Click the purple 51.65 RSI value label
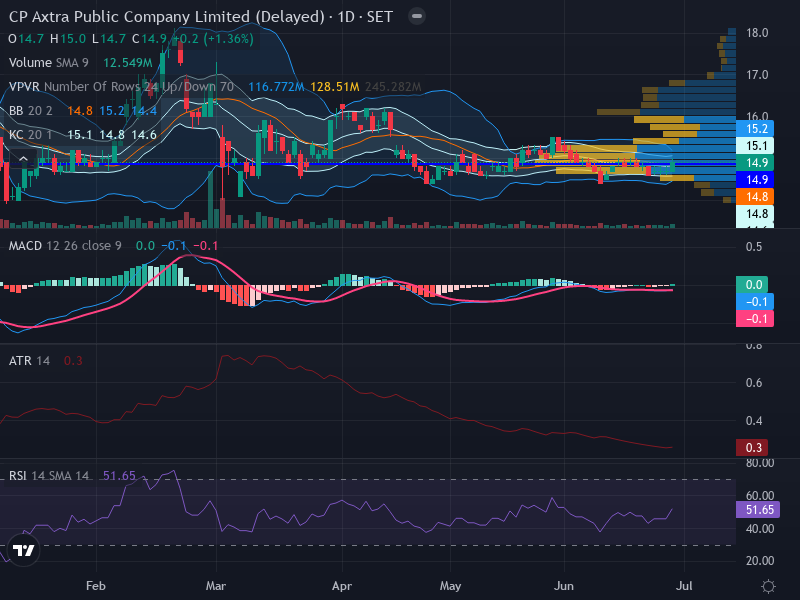This screenshot has width=800, height=600. (x=758, y=510)
